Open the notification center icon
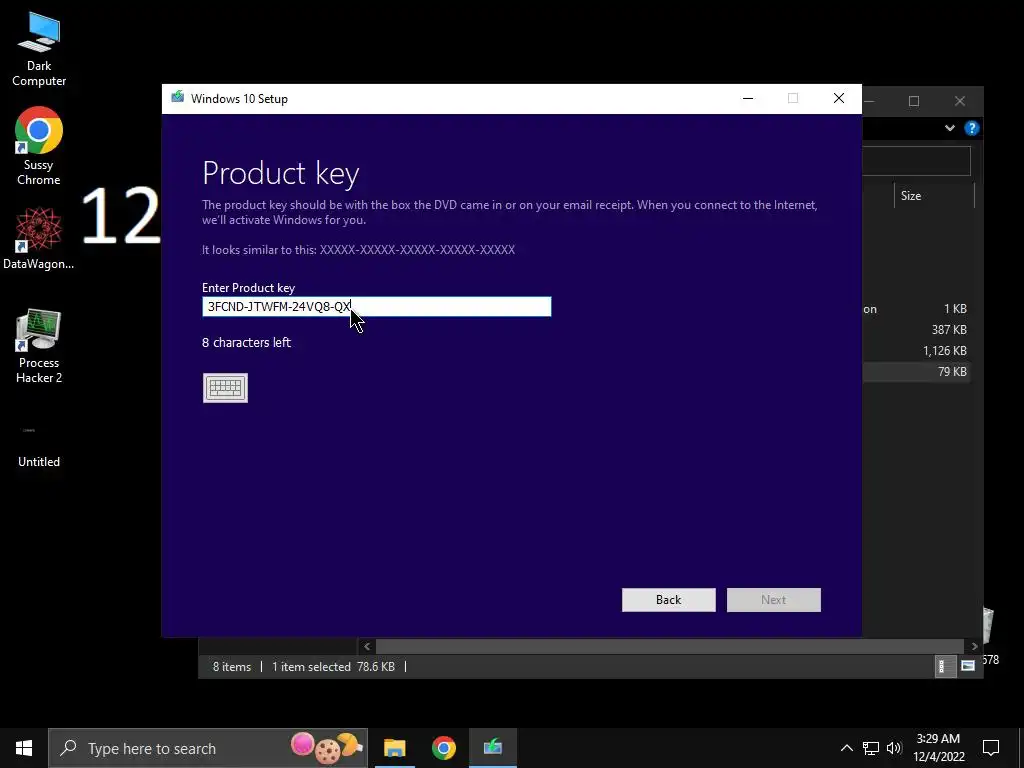The height and width of the screenshot is (768, 1024). tap(991, 748)
